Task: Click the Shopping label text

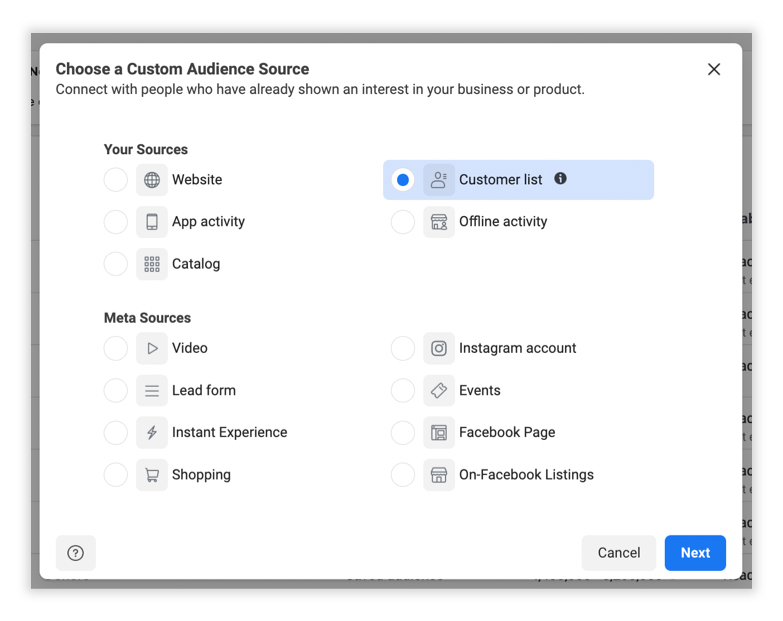Action: pyautogui.click(x=201, y=475)
